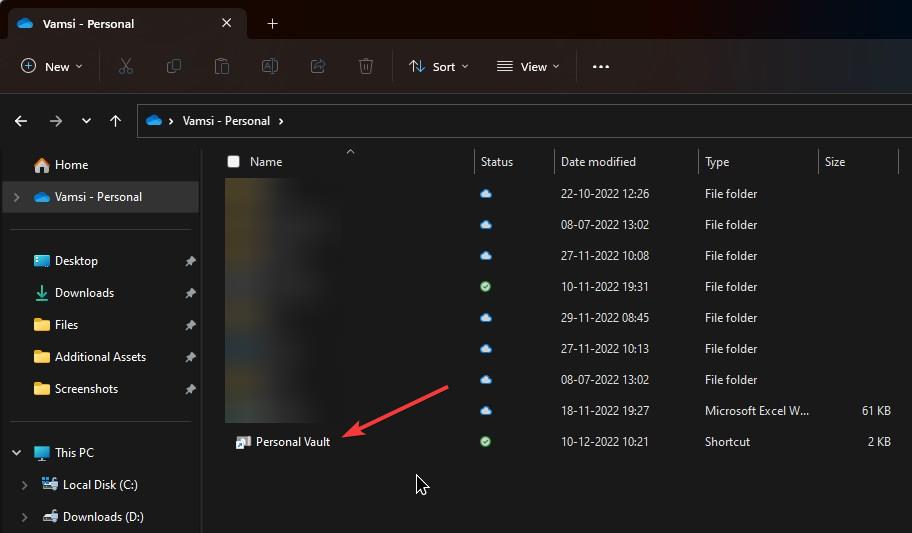Click date 27-11-2022 10:08
This screenshot has width=912, height=533.
click(604, 256)
